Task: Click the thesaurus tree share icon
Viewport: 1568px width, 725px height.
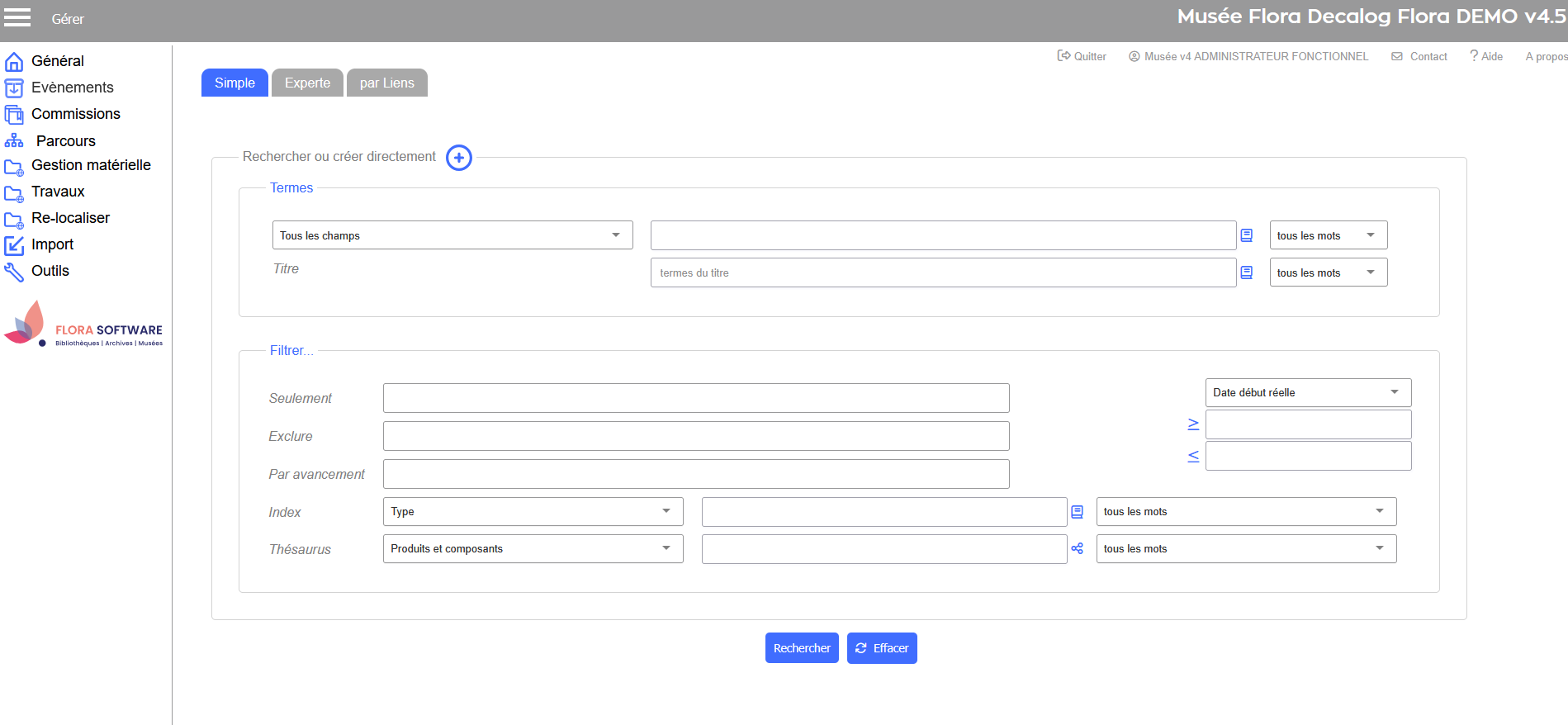Action: tap(1077, 548)
